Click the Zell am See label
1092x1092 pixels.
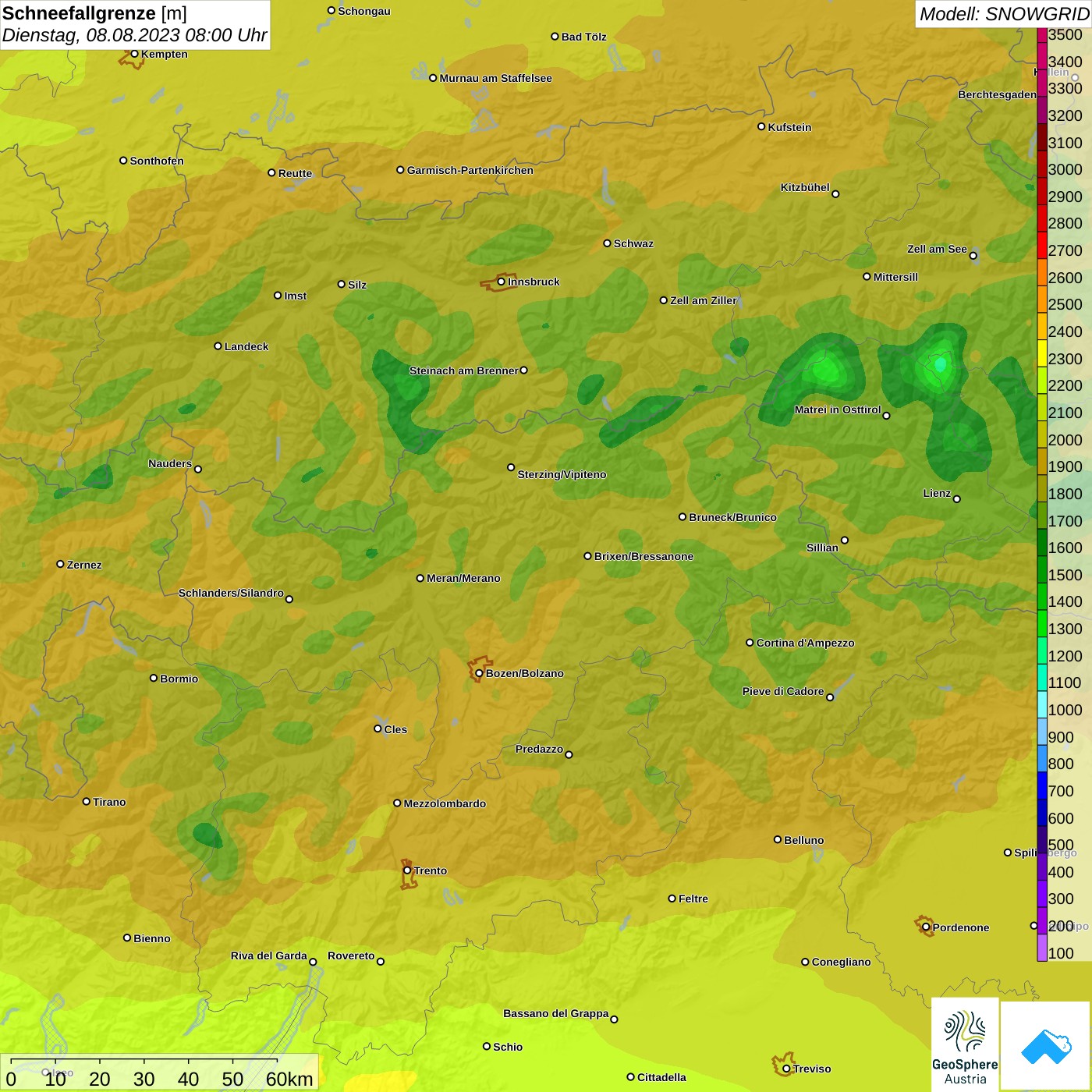click(x=937, y=249)
